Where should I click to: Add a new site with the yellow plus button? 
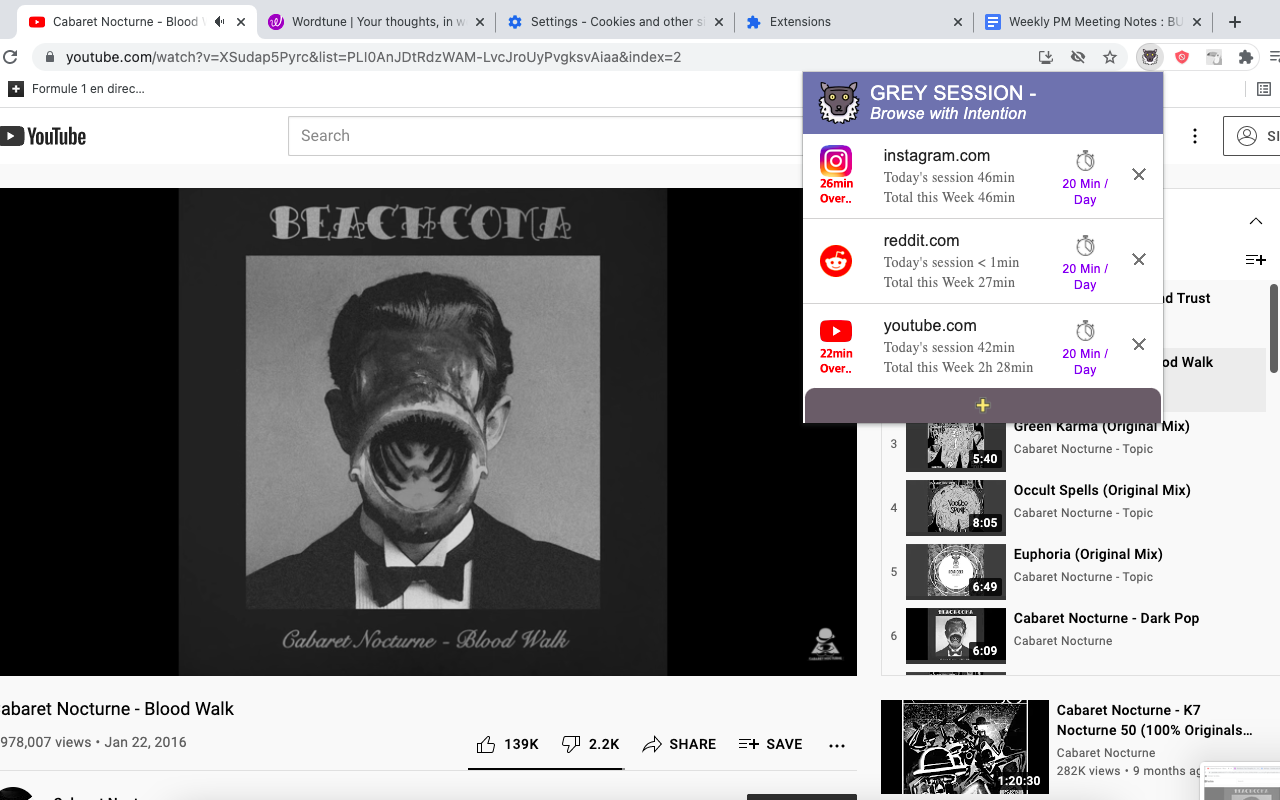pos(983,405)
